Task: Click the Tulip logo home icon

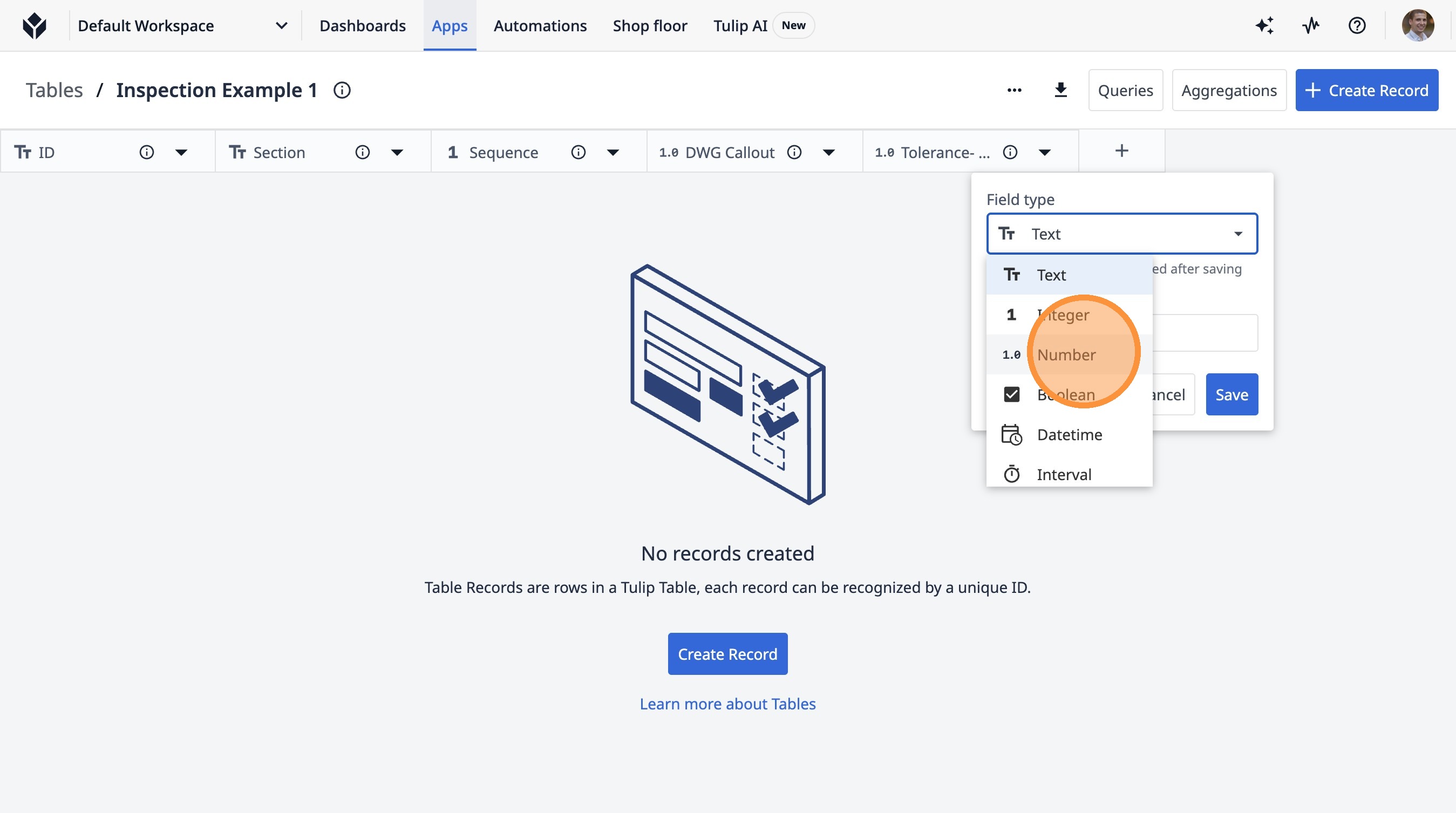Action: coord(35,25)
